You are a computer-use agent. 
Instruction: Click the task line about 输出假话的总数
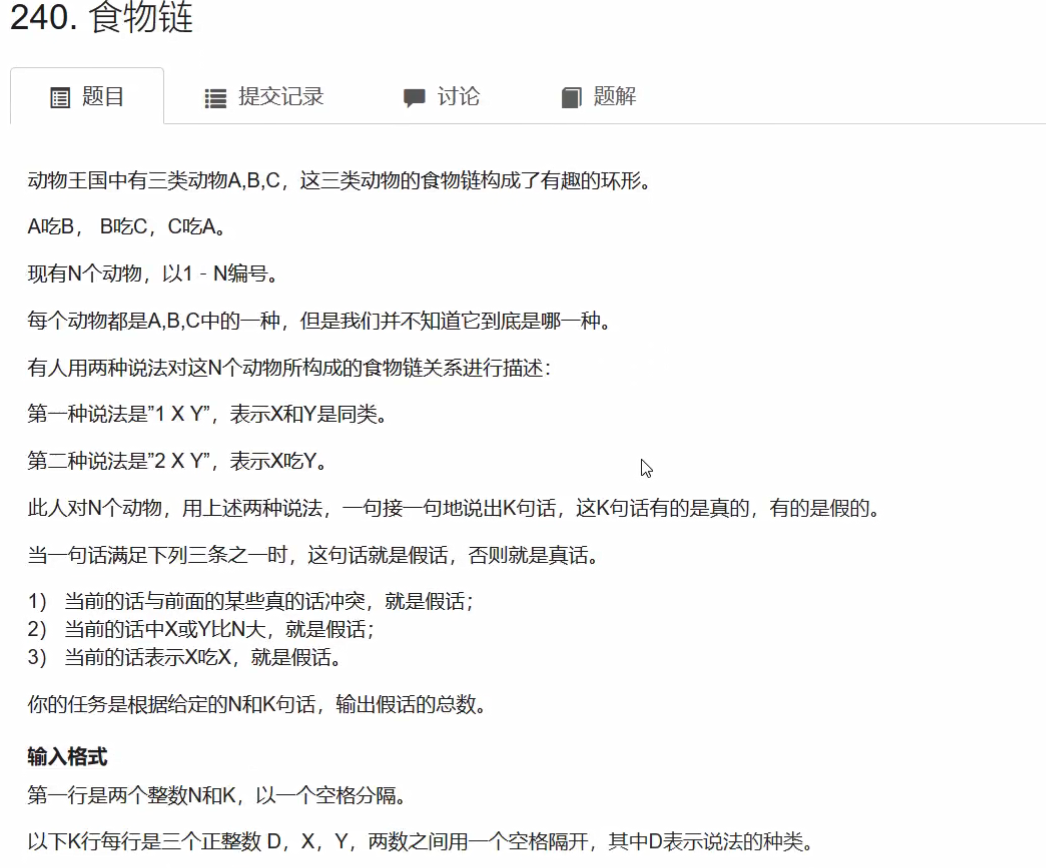257,705
